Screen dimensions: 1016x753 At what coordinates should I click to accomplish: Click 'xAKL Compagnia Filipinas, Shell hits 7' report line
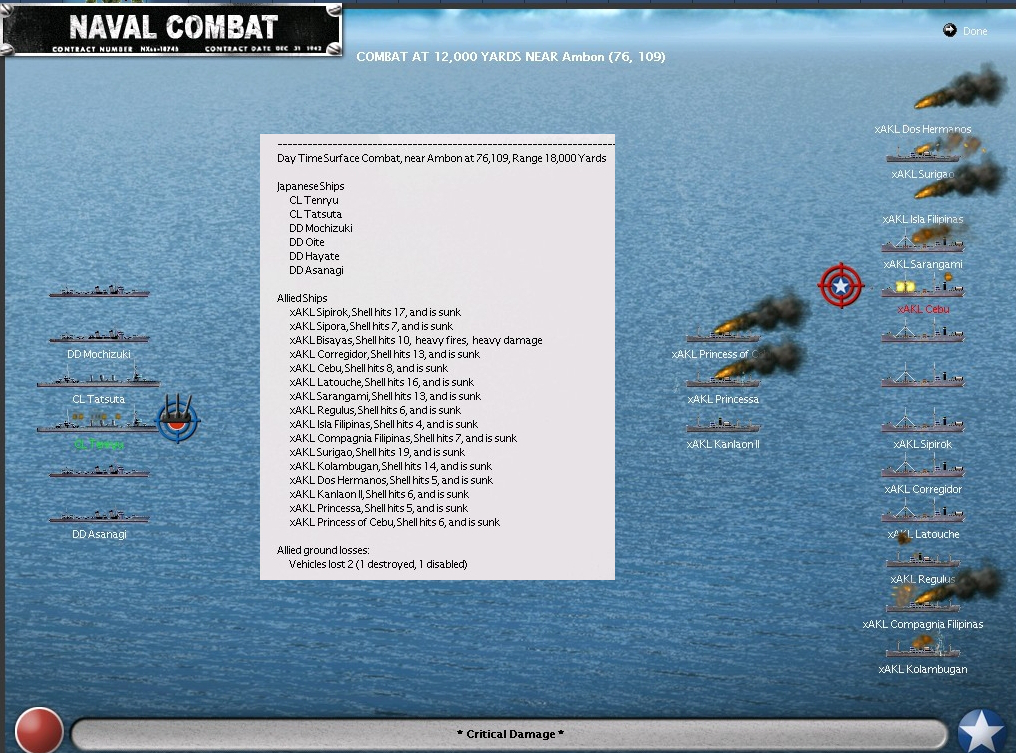point(403,438)
